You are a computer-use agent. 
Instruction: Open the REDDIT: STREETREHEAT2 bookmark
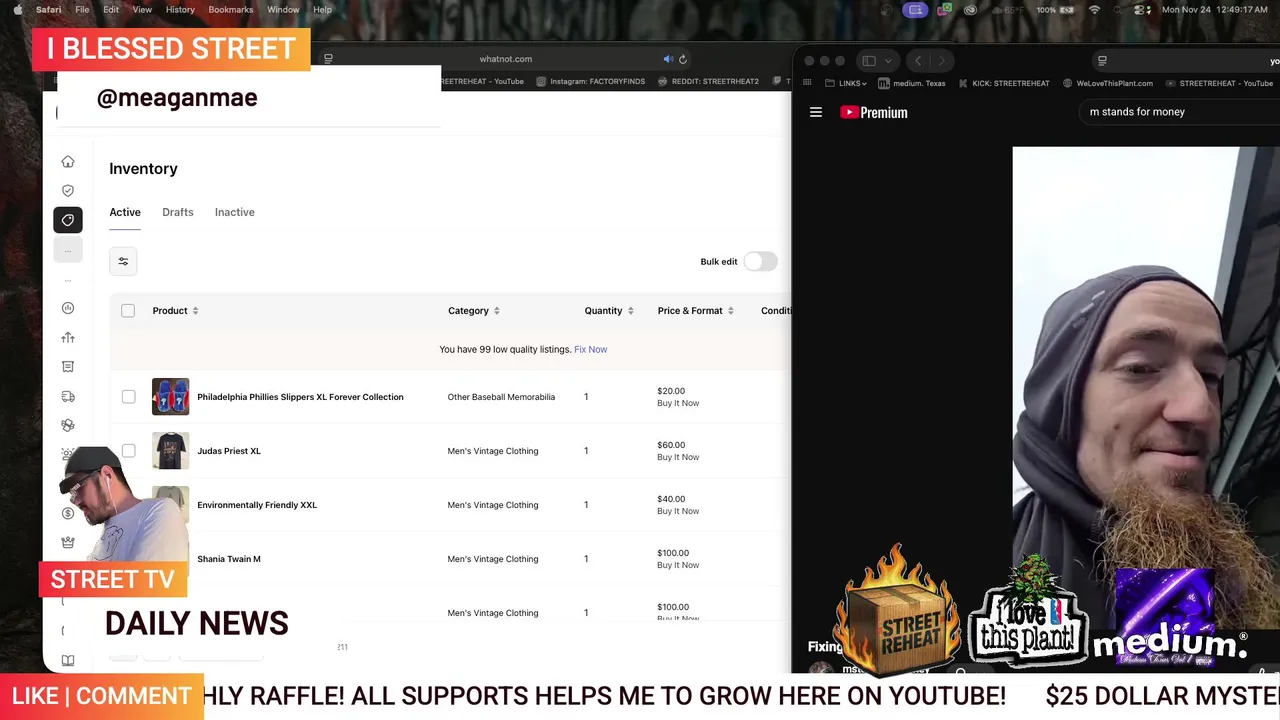coord(709,81)
